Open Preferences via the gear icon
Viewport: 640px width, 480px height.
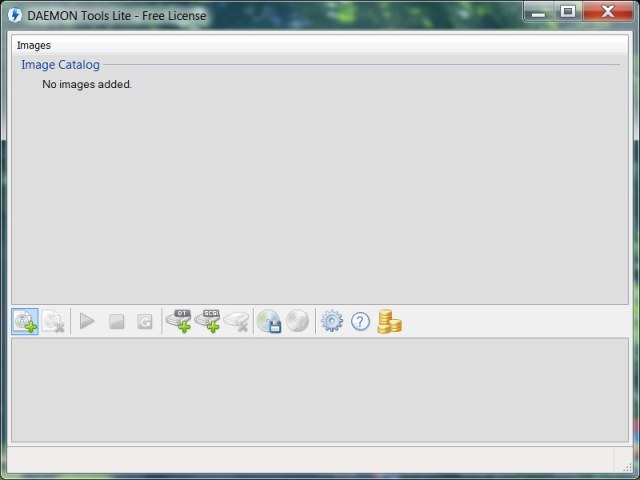[x=332, y=321]
